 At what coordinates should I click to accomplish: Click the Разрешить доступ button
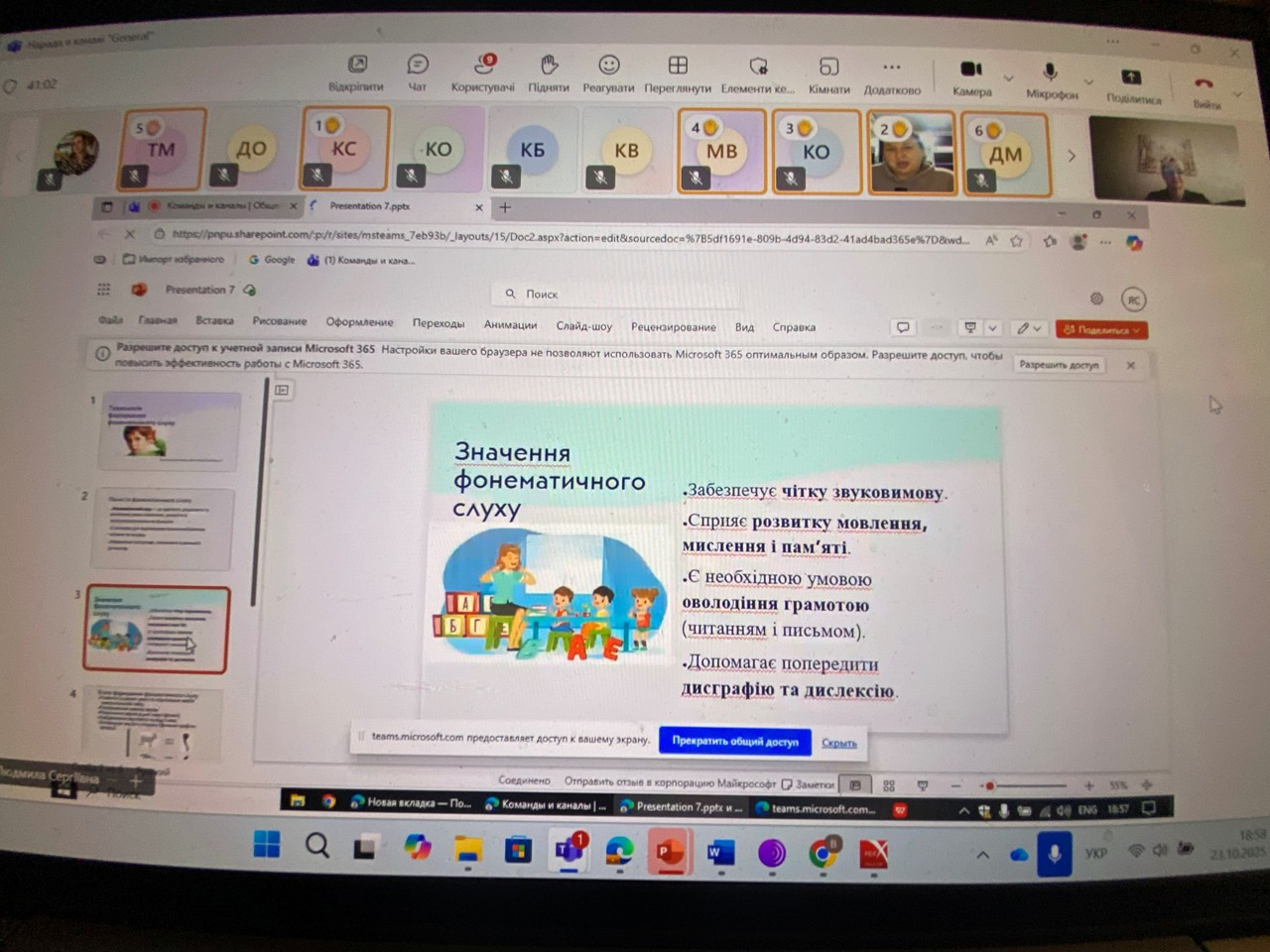(x=1059, y=365)
